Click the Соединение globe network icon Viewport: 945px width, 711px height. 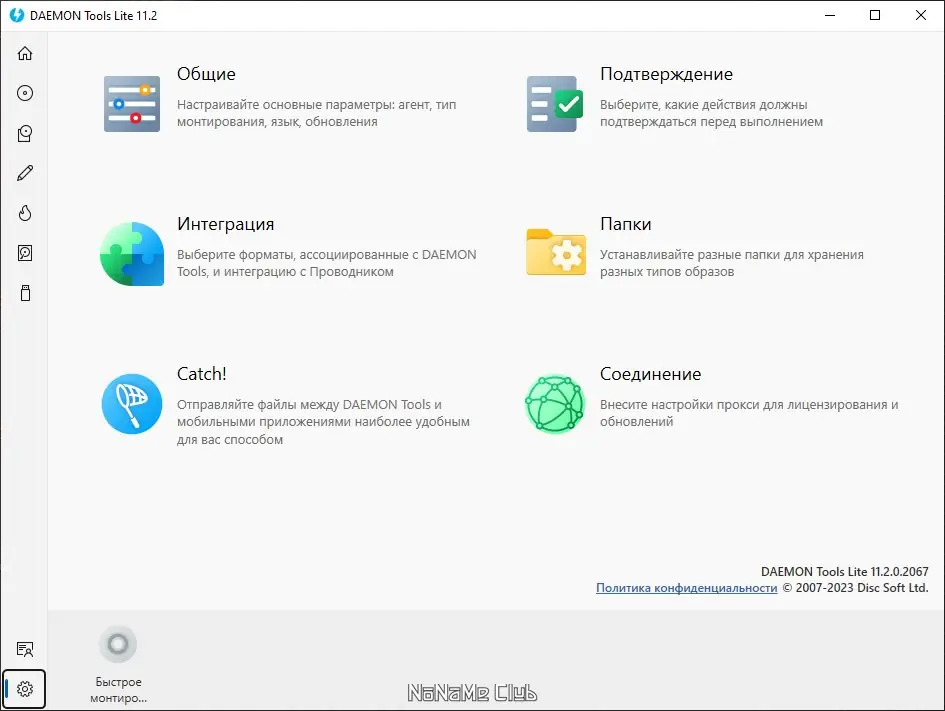tap(555, 404)
